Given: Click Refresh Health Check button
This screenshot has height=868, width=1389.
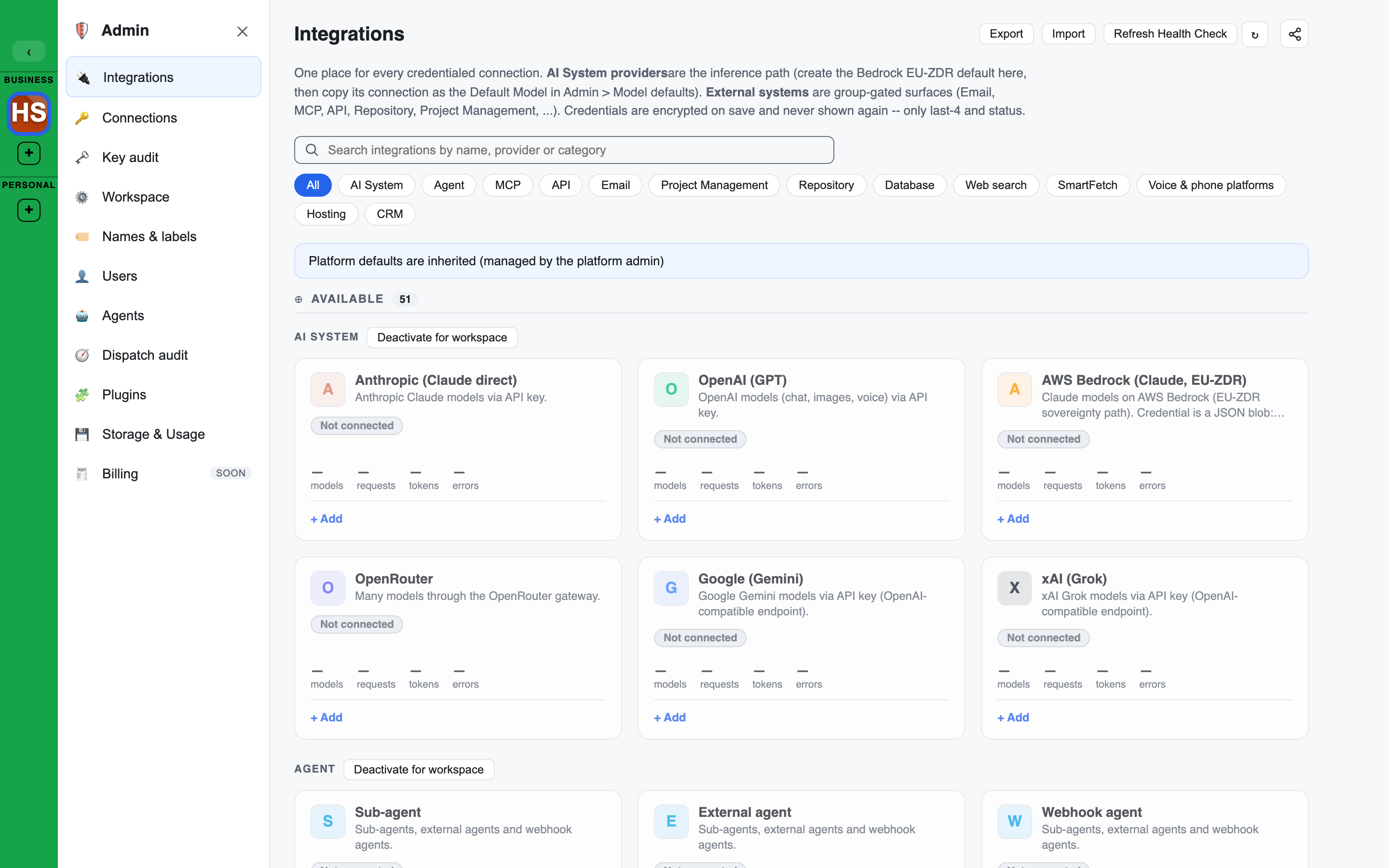Looking at the screenshot, I should 1170,34.
